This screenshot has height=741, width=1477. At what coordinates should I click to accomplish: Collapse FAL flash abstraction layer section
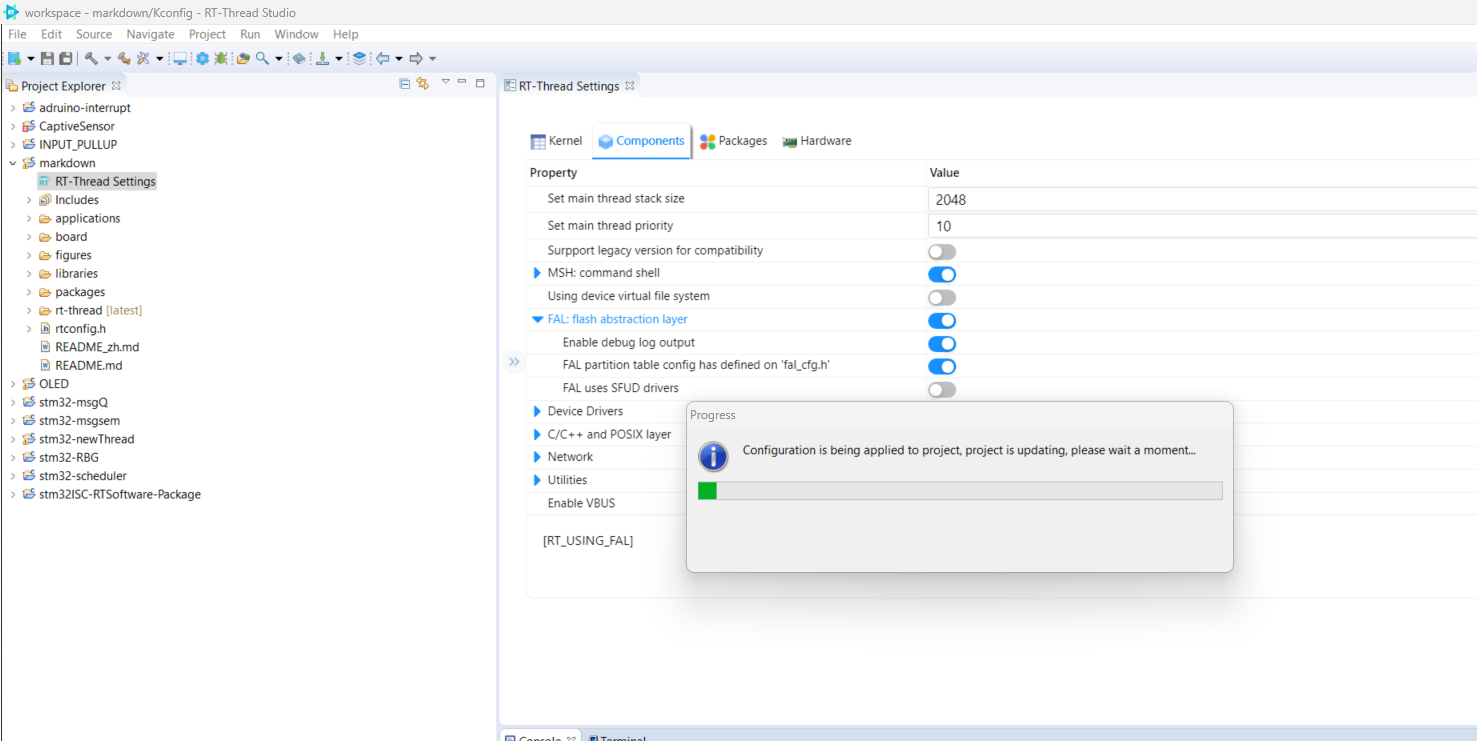[538, 320]
